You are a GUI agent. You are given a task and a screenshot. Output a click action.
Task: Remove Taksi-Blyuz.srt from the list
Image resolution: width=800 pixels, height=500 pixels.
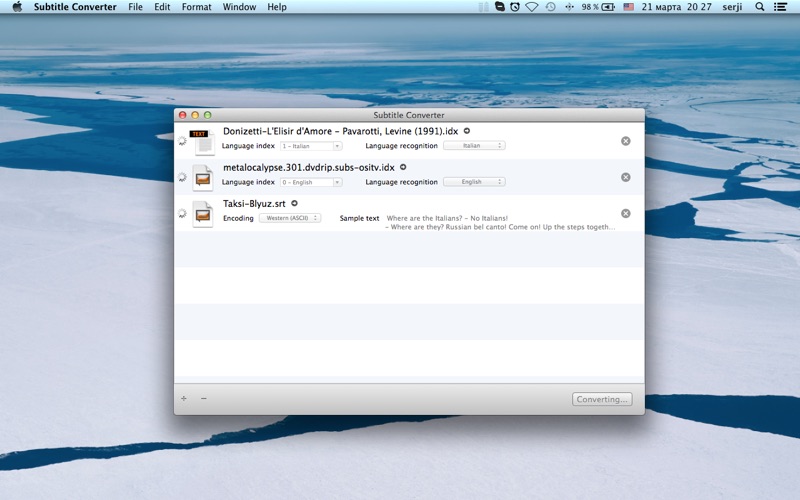[x=626, y=213]
